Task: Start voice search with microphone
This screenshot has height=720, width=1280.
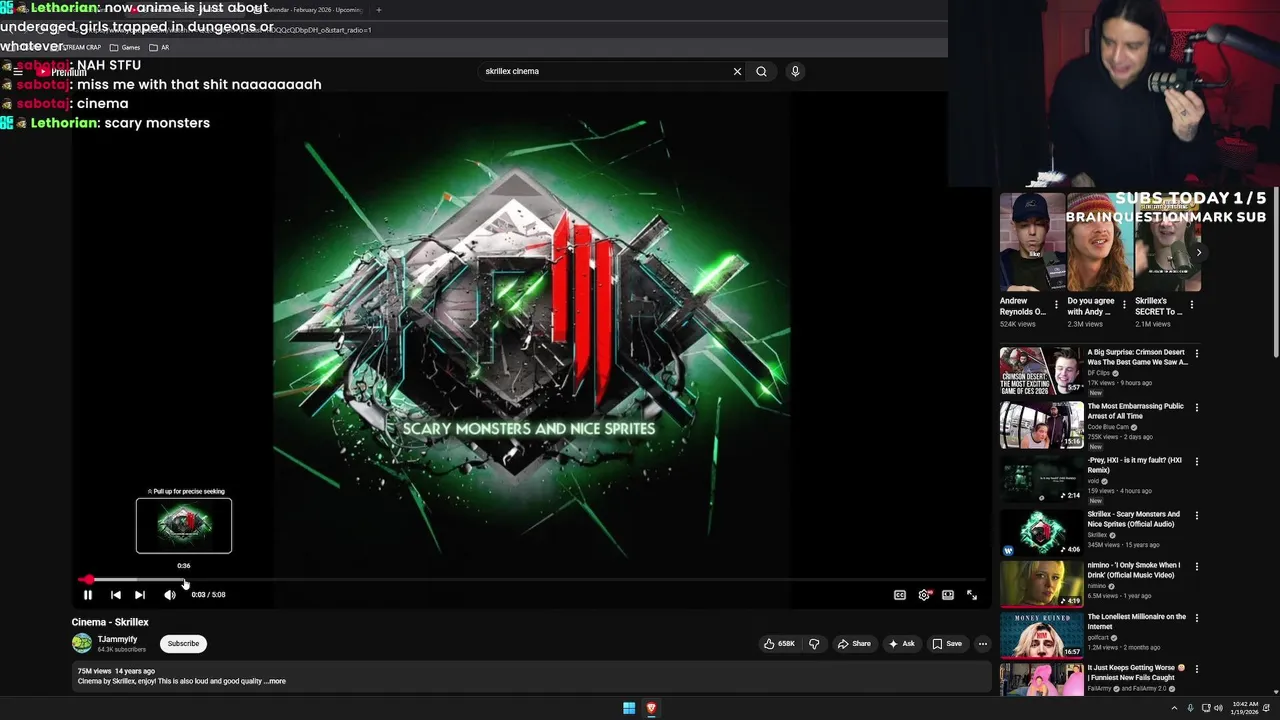Action: pyautogui.click(x=795, y=71)
